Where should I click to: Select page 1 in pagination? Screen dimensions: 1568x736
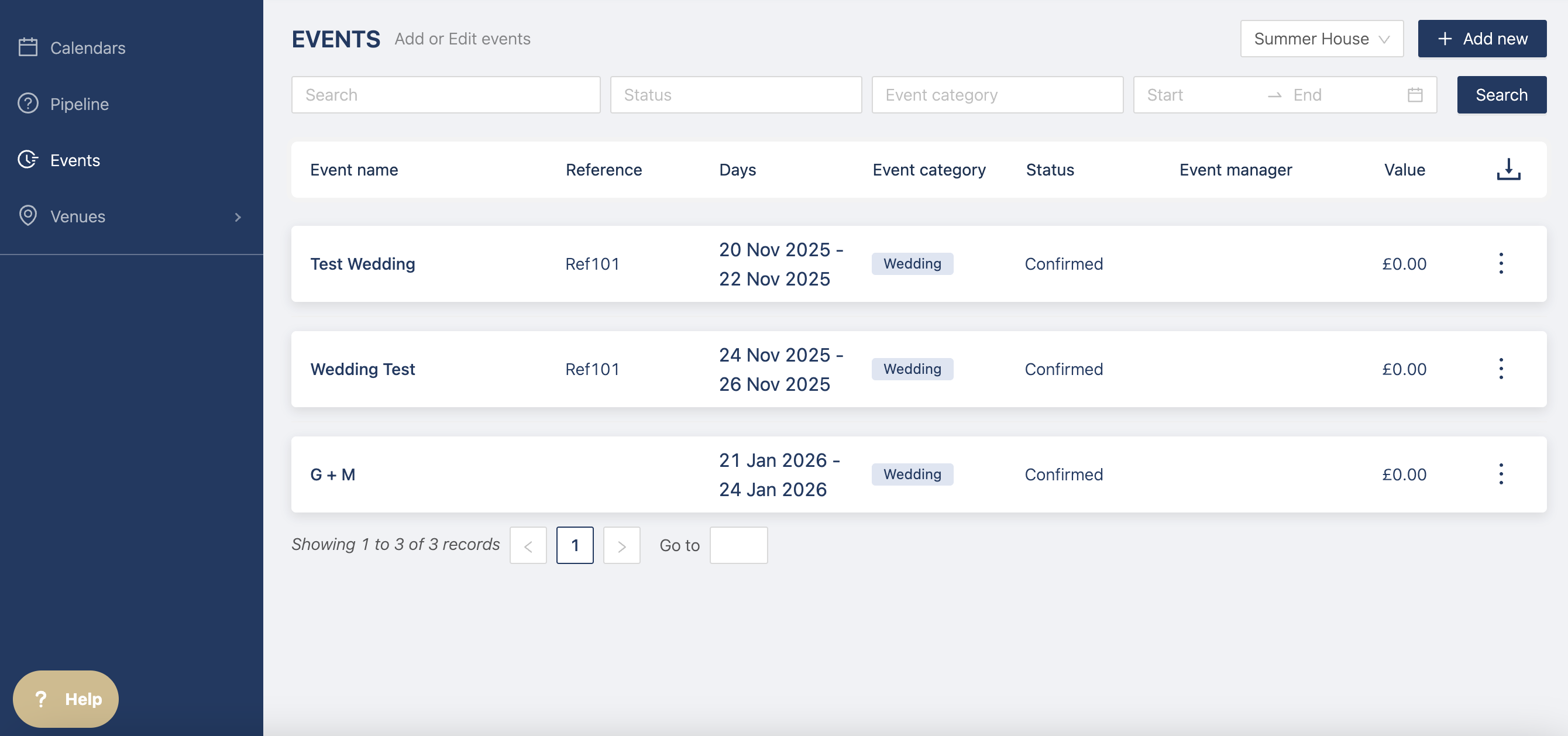(x=574, y=545)
